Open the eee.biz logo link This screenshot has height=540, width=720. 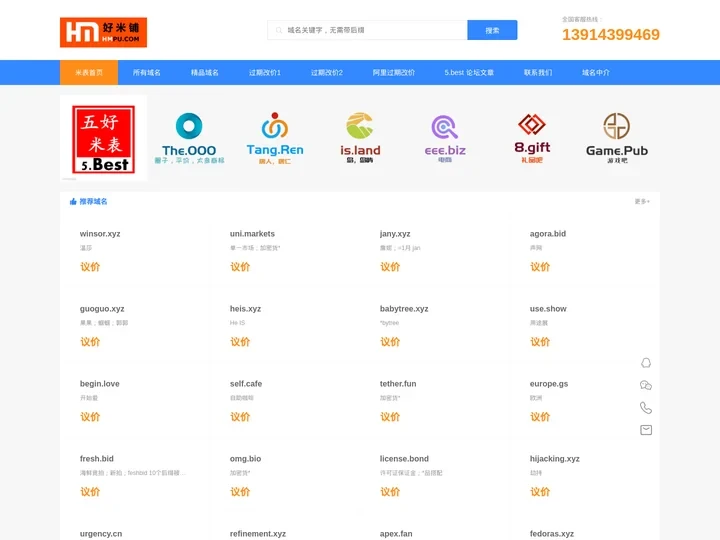click(x=445, y=138)
